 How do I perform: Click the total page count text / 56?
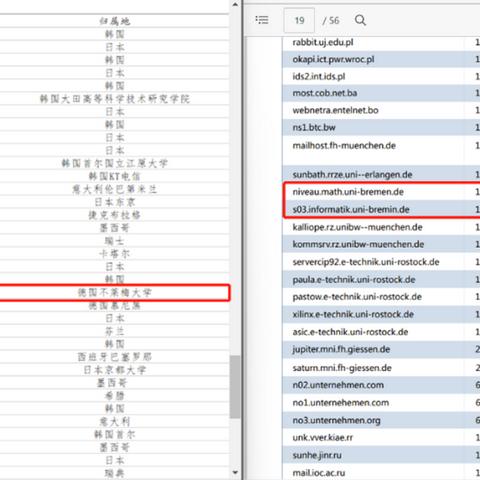331,21
